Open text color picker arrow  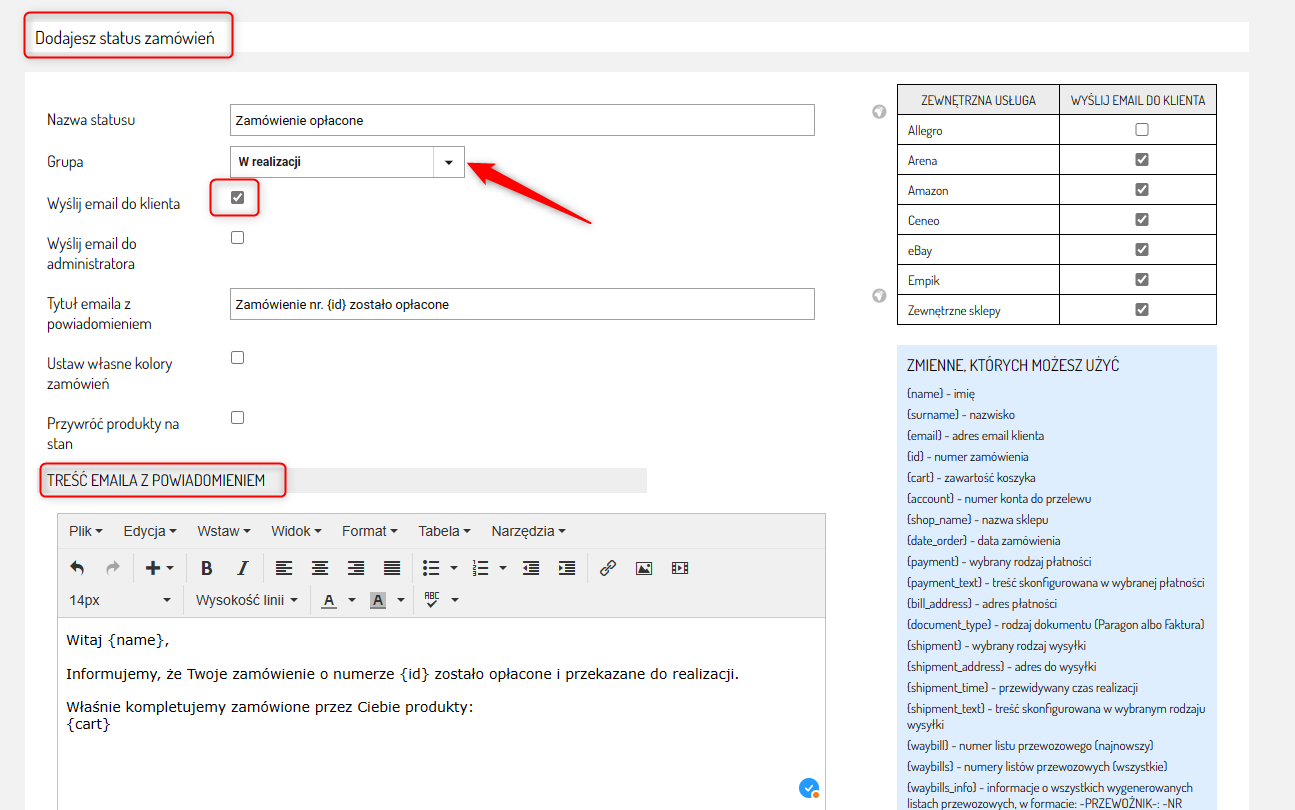tap(352, 600)
